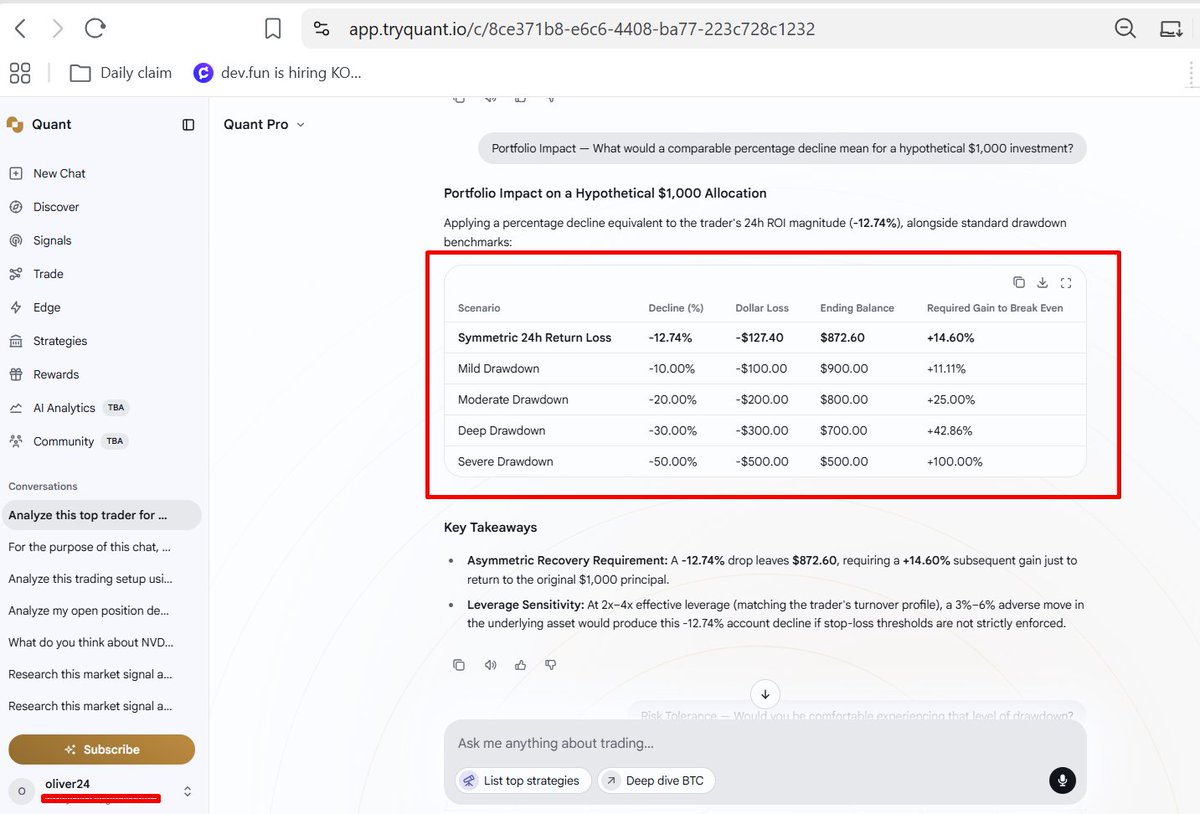This screenshot has width=1200, height=814.
Task: Choose the Deep dive BTC suggestion
Action: pyautogui.click(x=656, y=780)
